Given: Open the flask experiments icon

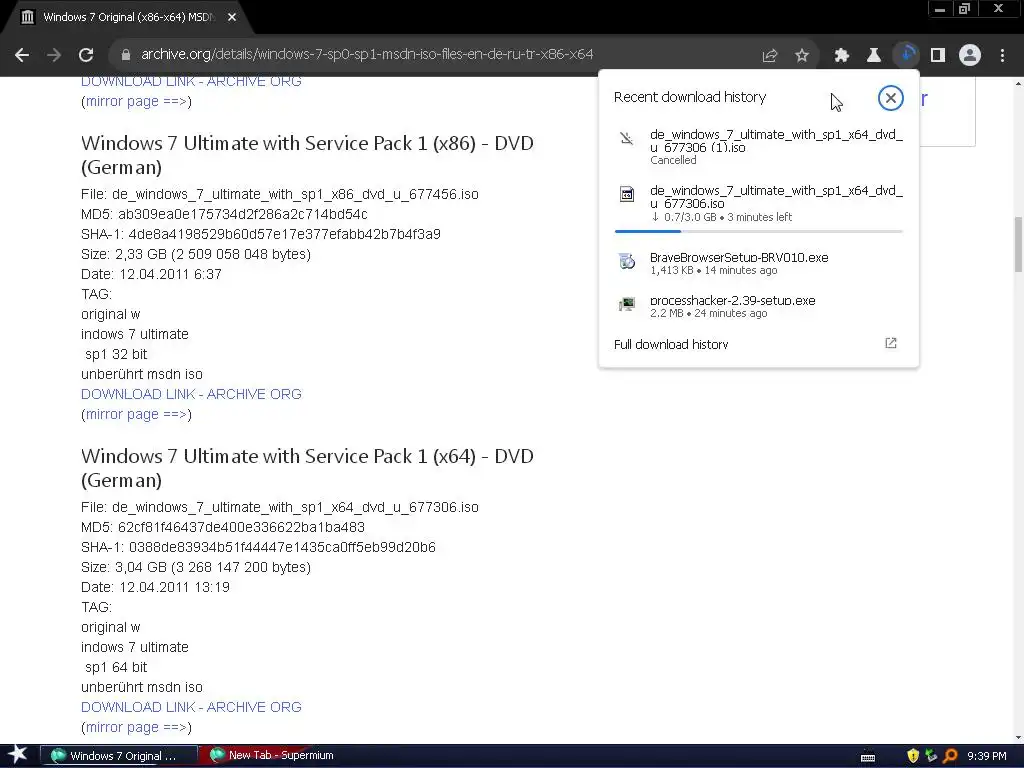Looking at the screenshot, I should coord(873,56).
